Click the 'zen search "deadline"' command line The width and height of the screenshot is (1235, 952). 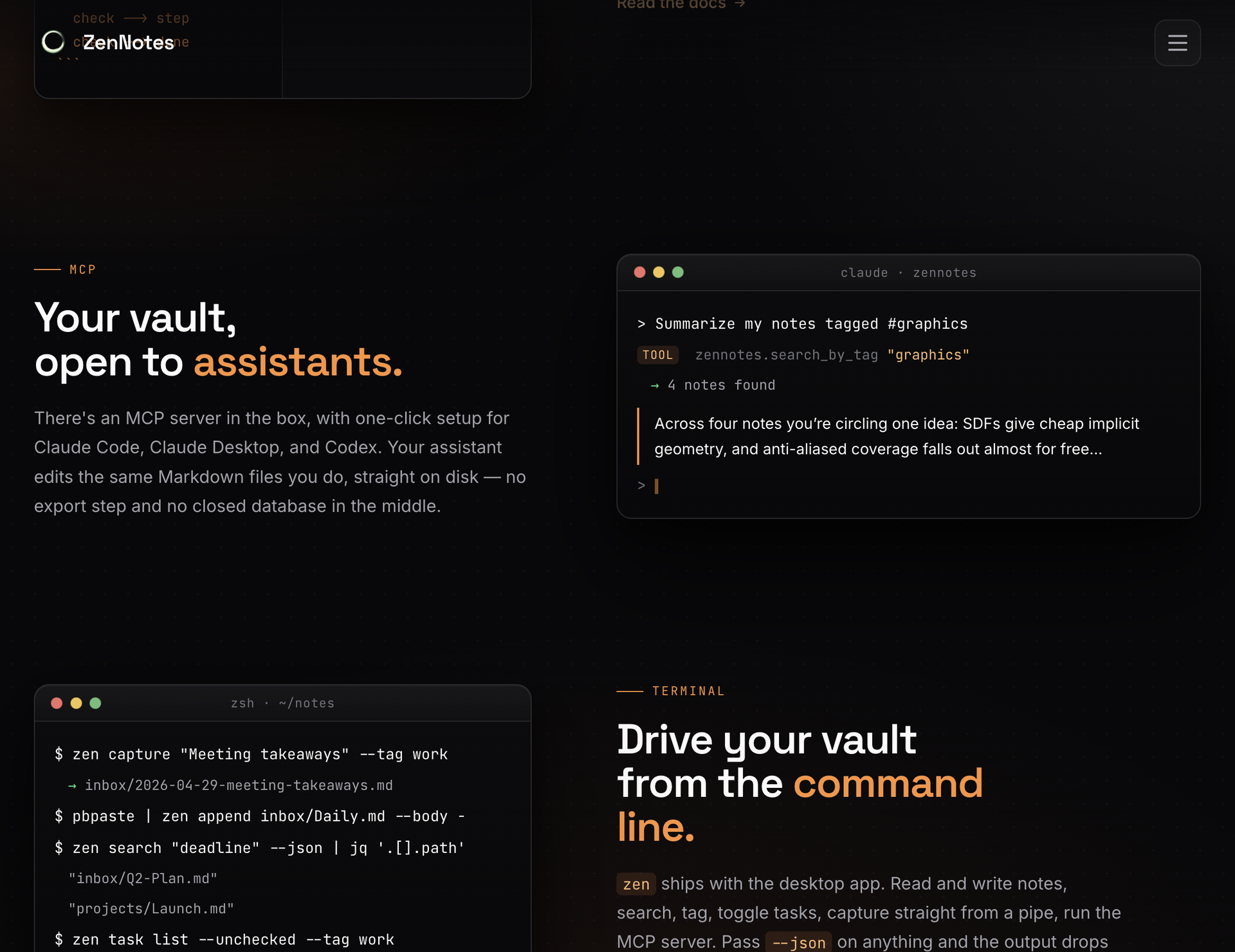(260, 848)
